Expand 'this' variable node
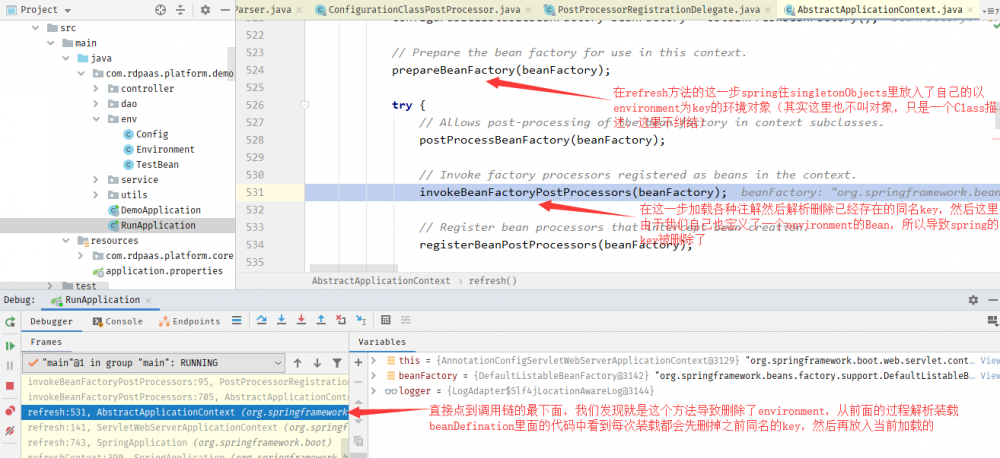The height and width of the screenshot is (458, 1000). (374, 360)
